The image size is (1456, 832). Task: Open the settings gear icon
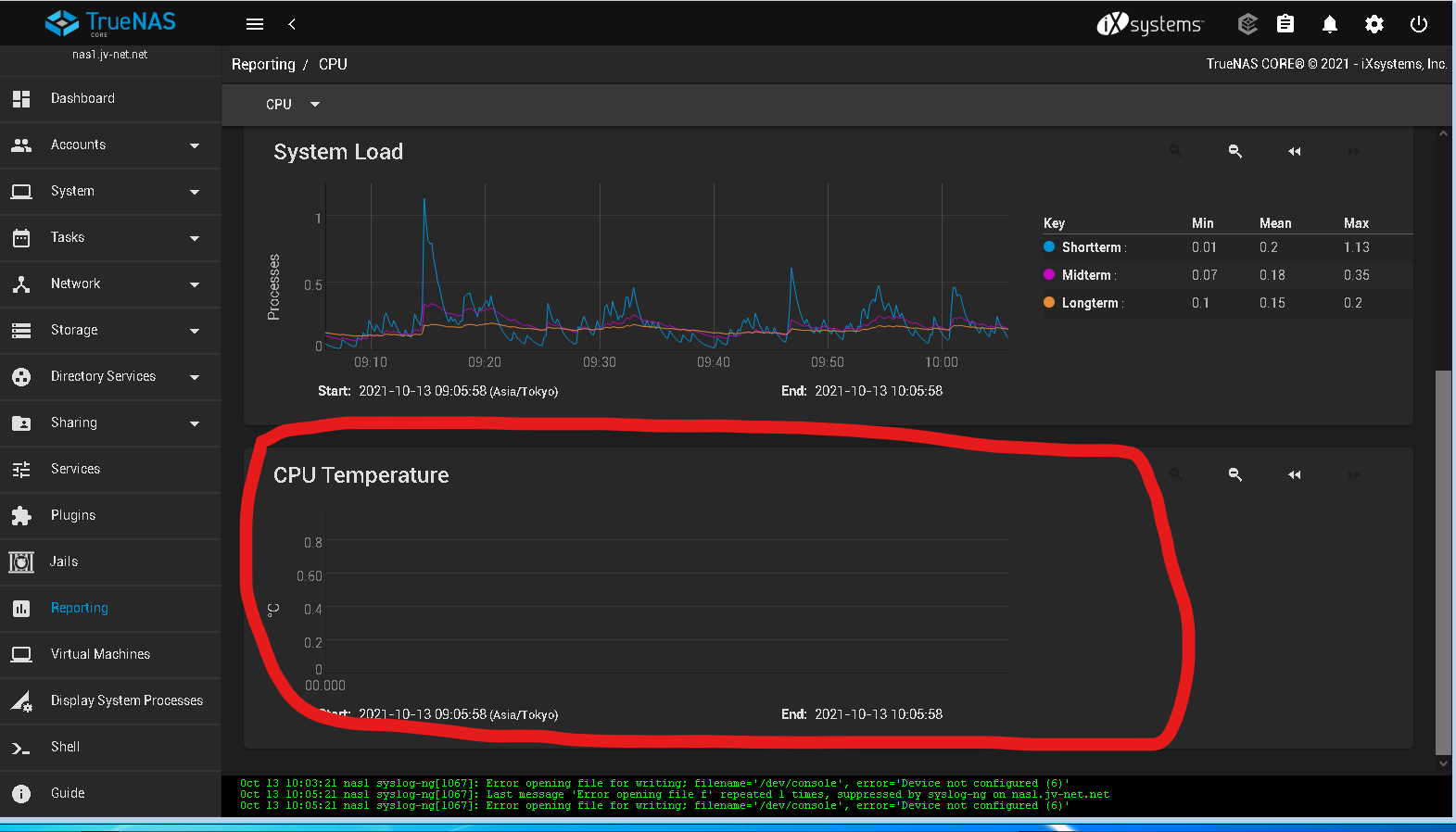(x=1374, y=24)
